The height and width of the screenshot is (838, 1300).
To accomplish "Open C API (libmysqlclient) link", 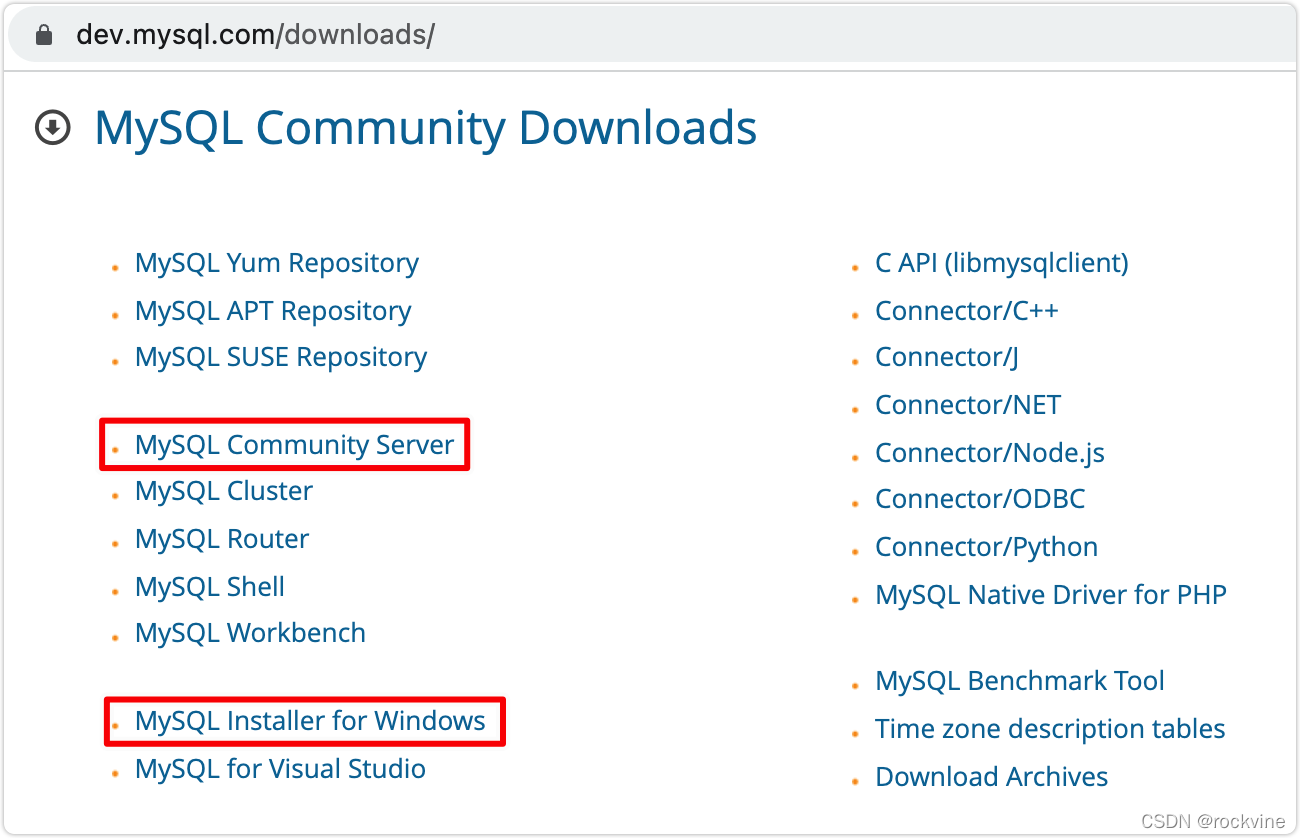I will [x=1002, y=263].
